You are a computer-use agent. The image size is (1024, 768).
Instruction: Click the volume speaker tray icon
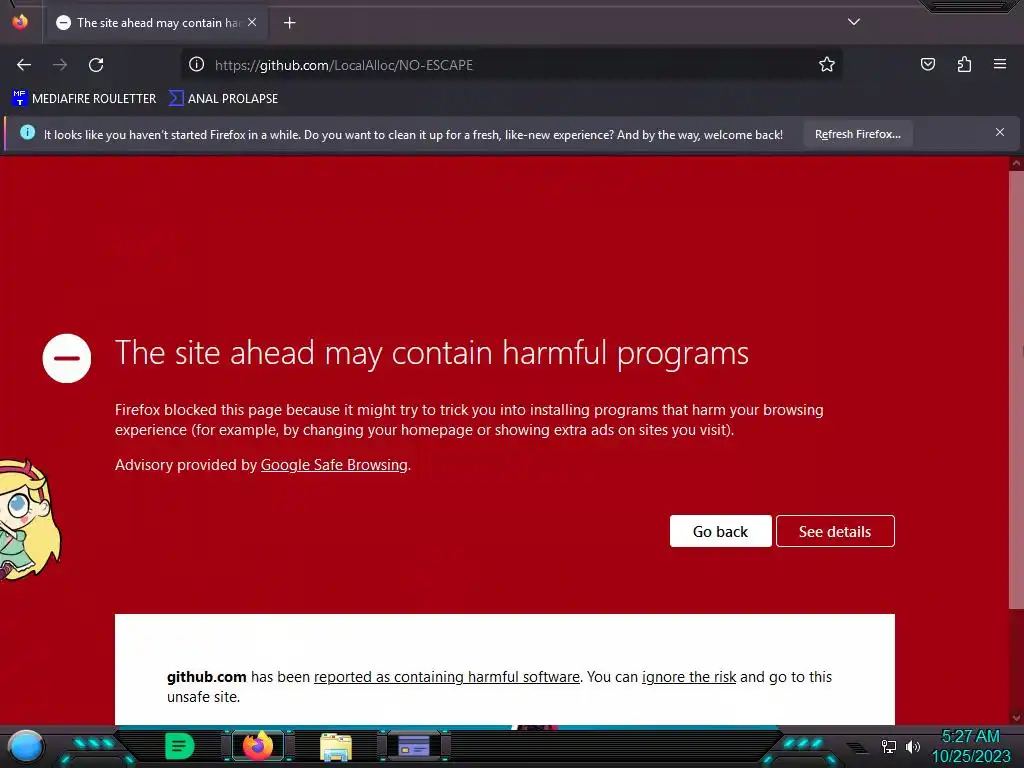(x=912, y=746)
